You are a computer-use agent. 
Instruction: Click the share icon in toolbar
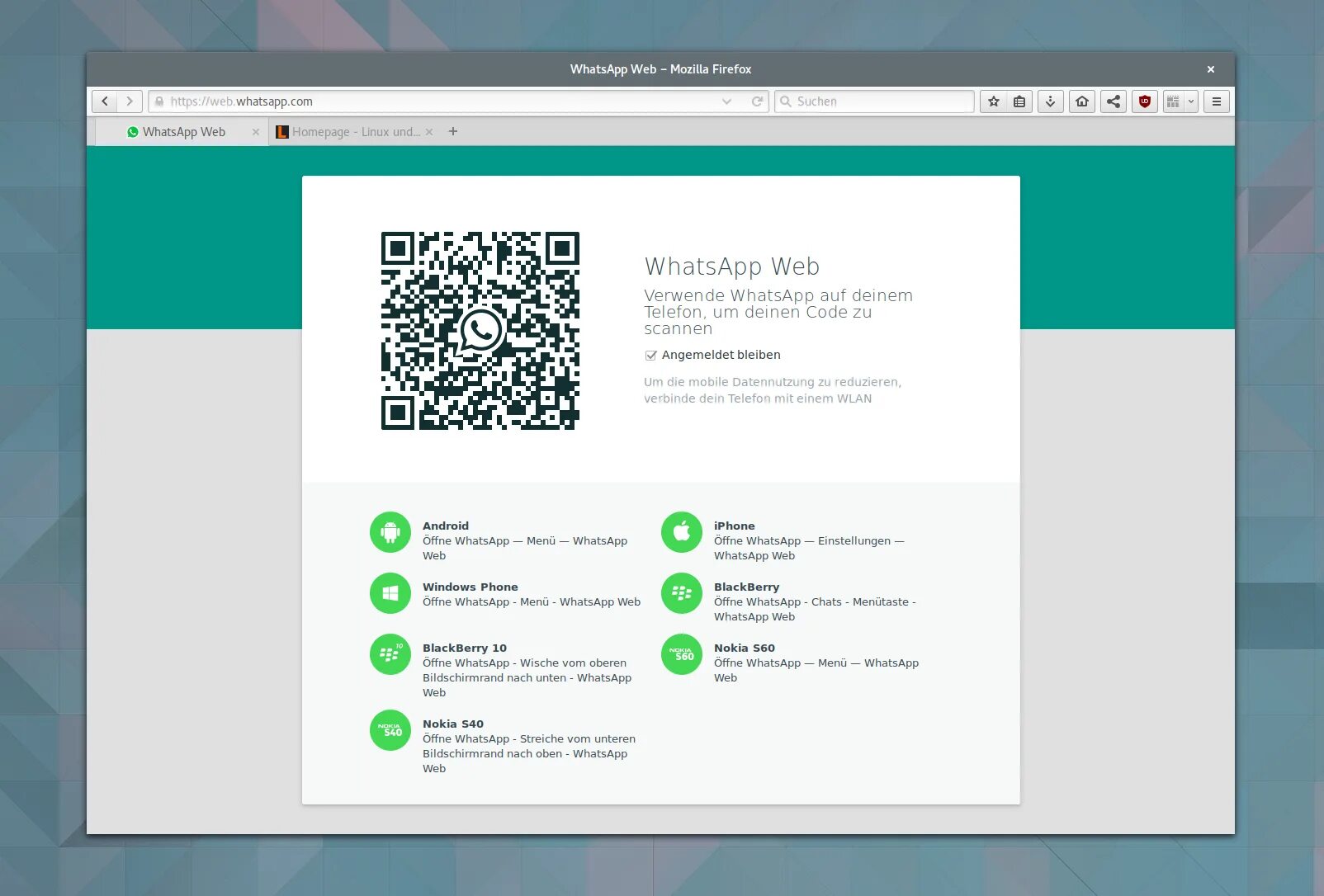1114,101
